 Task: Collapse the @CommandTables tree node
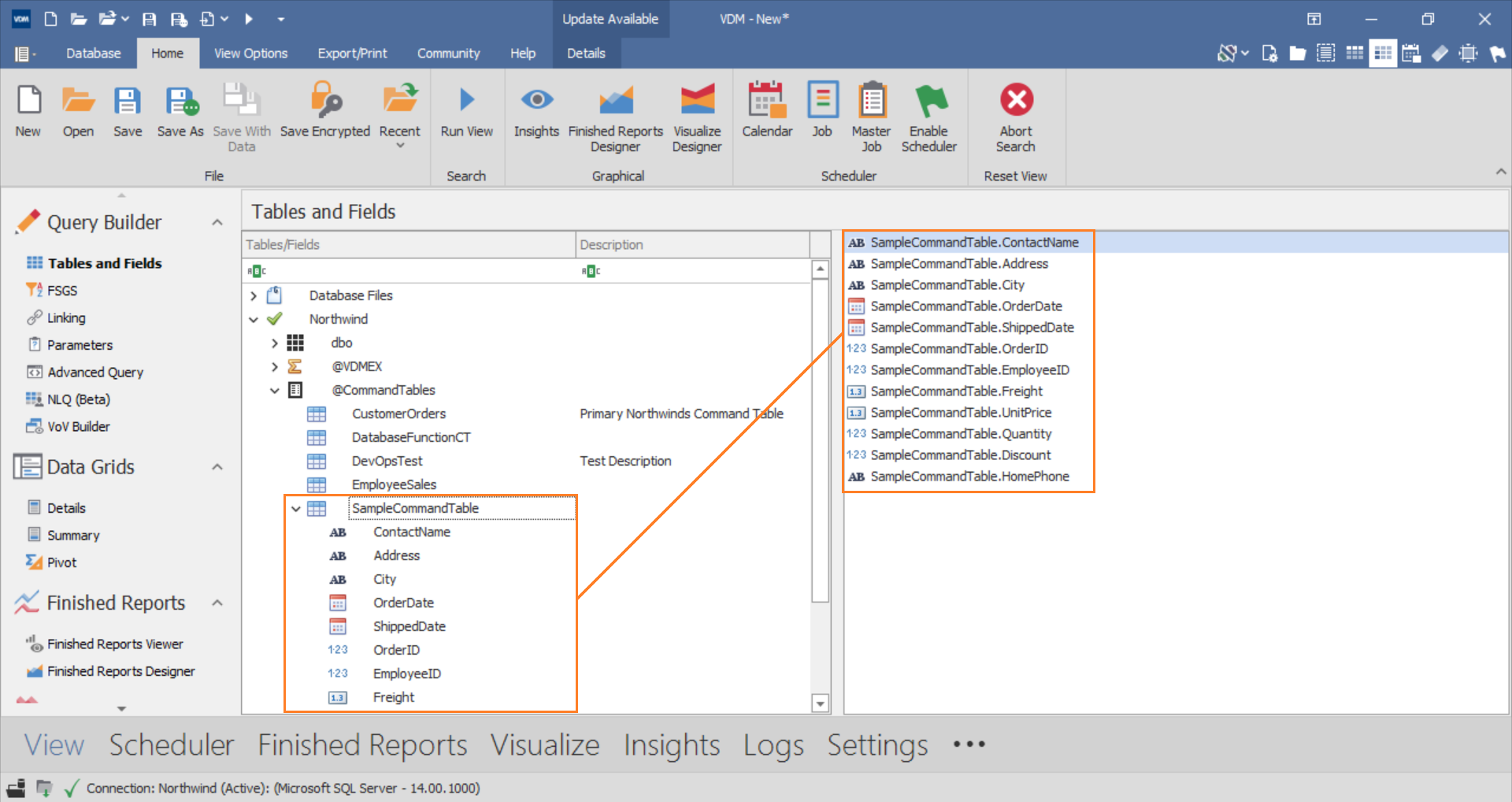coord(275,391)
